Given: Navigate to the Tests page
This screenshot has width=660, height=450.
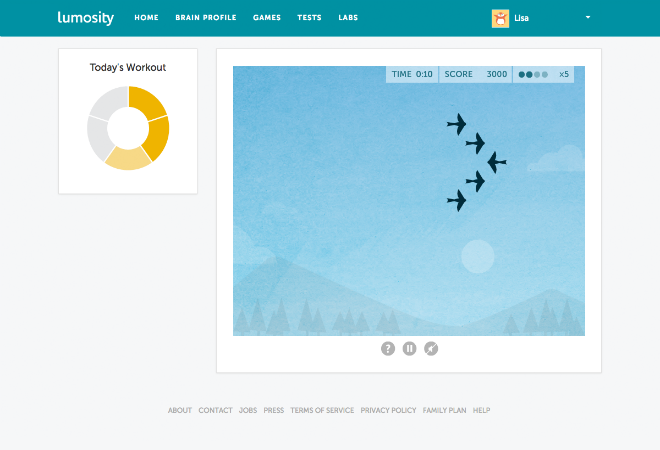Looking at the screenshot, I should pyautogui.click(x=309, y=18).
